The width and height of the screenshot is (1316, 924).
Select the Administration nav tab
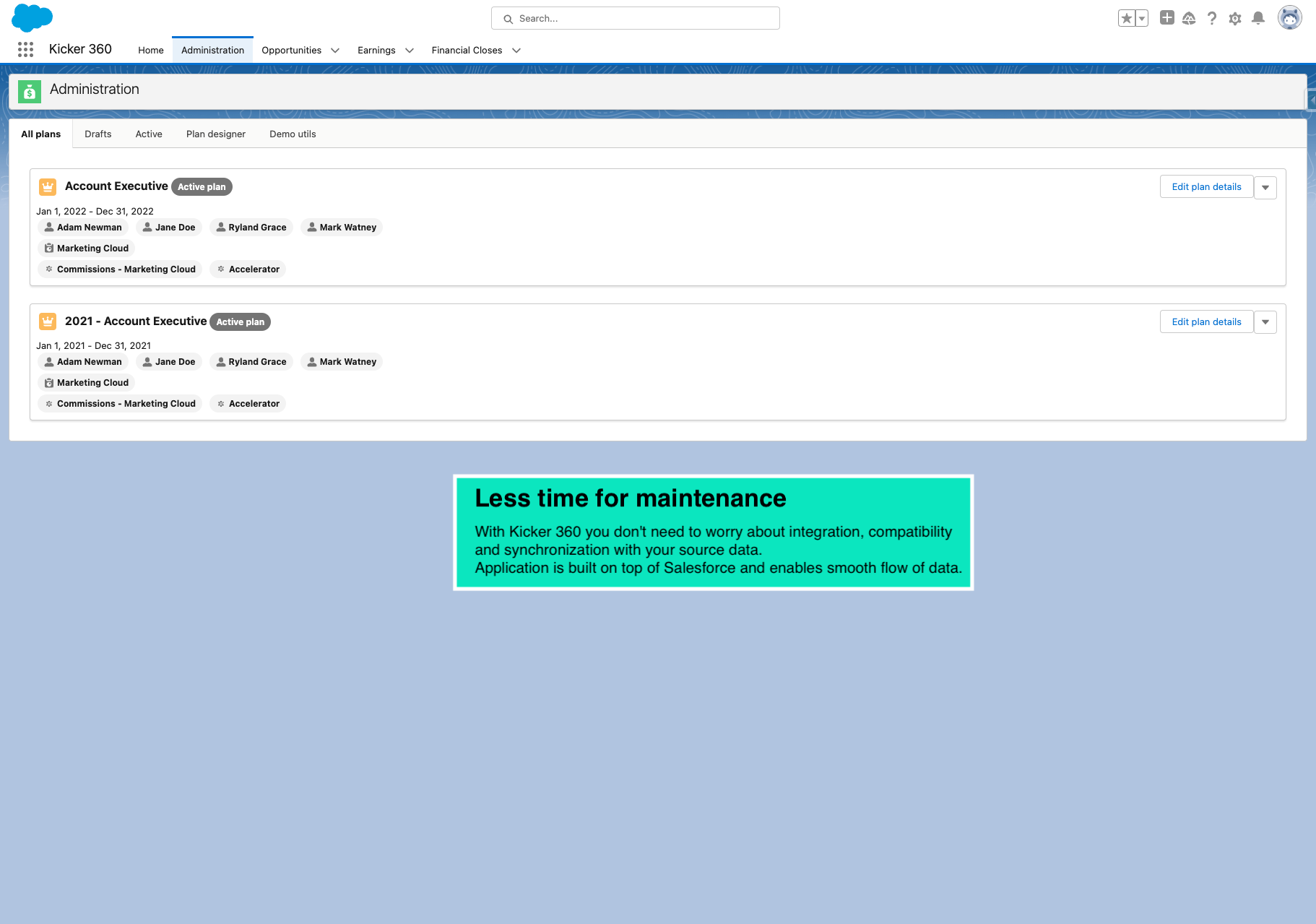click(213, 50)
